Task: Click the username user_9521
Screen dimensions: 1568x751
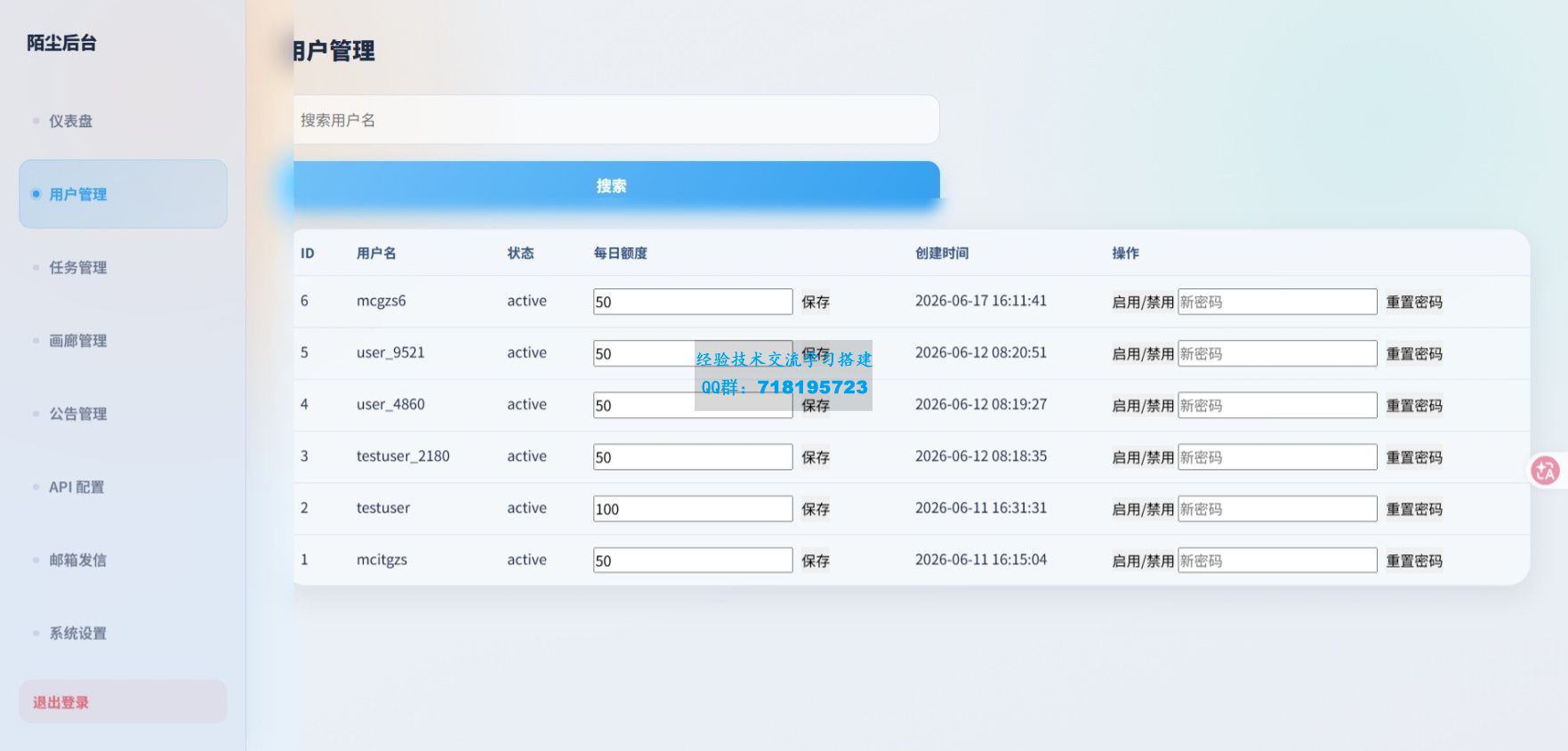Action: coord(390,352)
